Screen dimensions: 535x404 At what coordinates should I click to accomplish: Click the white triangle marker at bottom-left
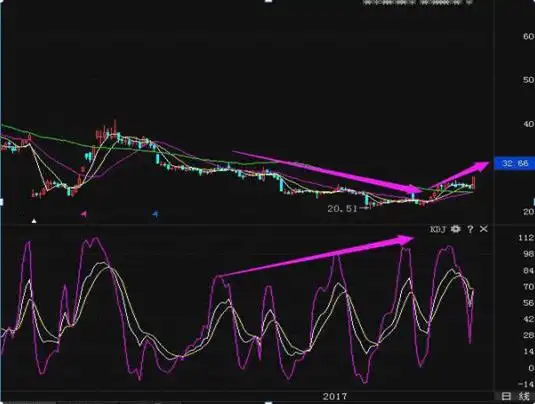(x=34, y=221)
